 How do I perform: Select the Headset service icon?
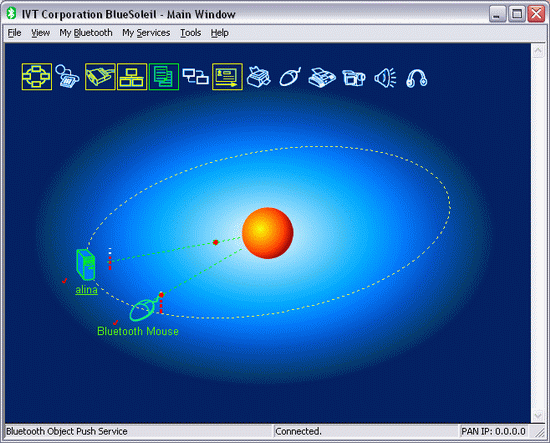pyautogui.click(x=417, y=78)
